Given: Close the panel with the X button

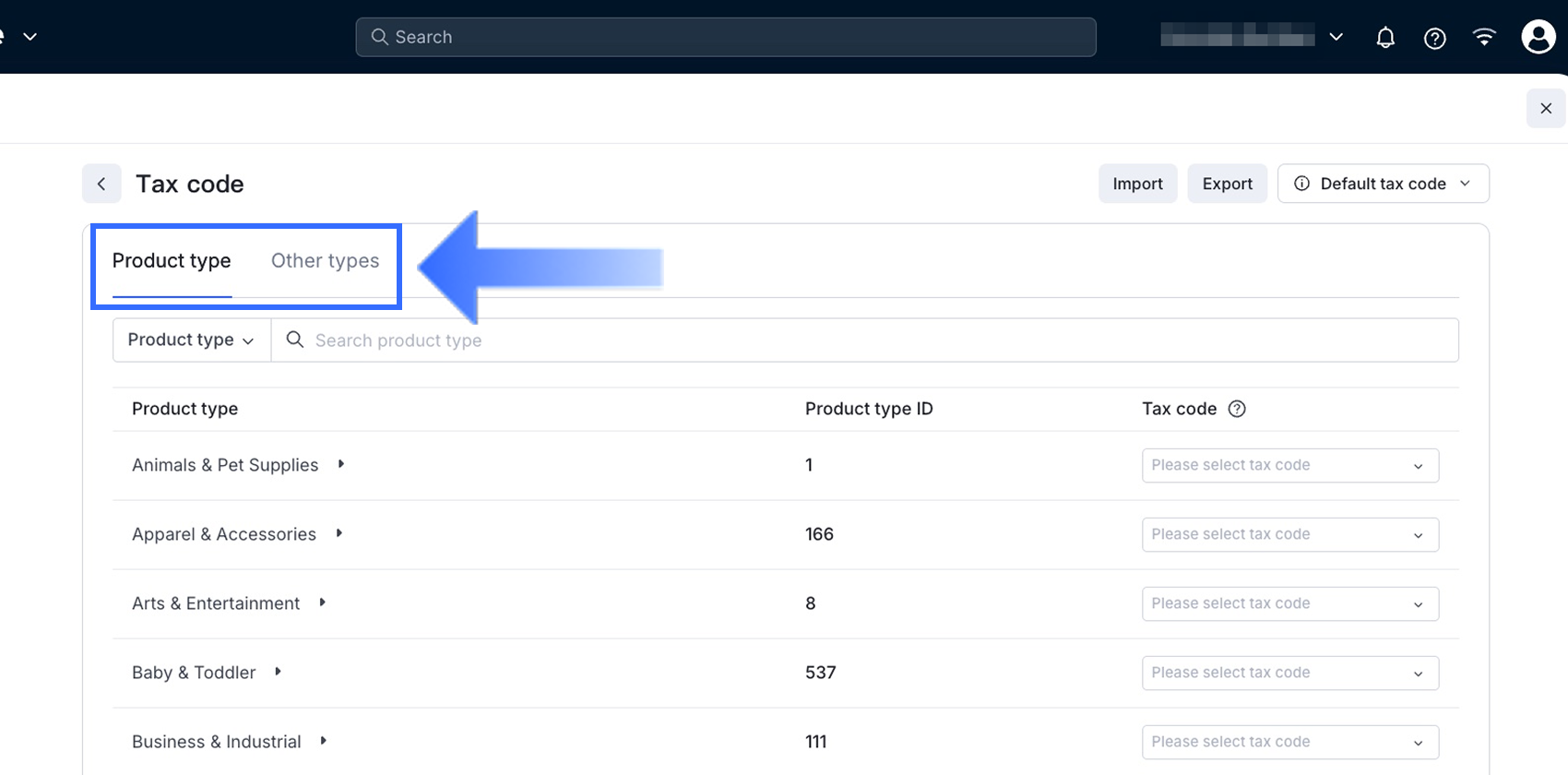Looking at the screenshot, I should point(1546,109).
